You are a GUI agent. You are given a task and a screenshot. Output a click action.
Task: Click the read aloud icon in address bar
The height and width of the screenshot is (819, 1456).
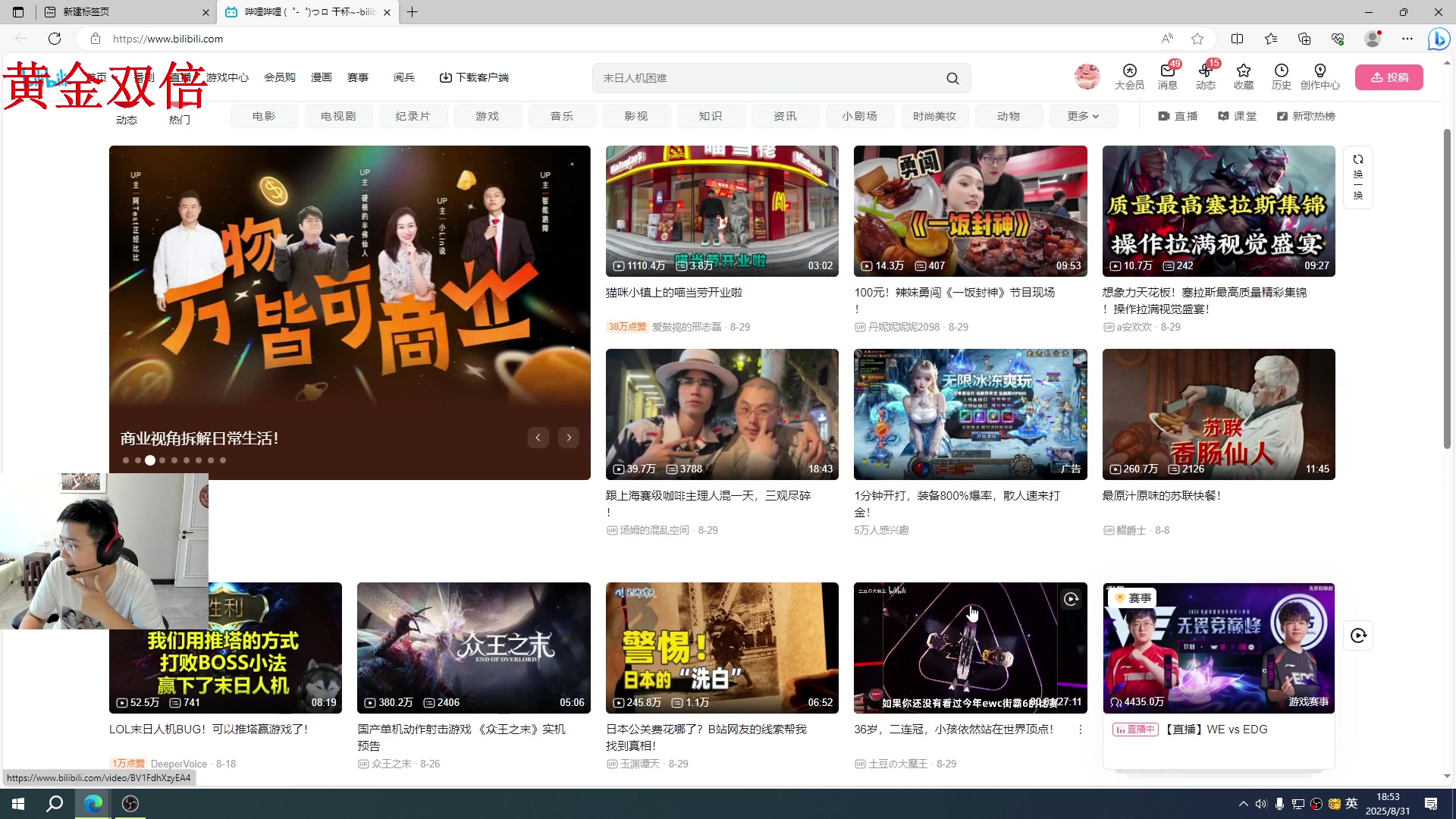point(1167,39)
